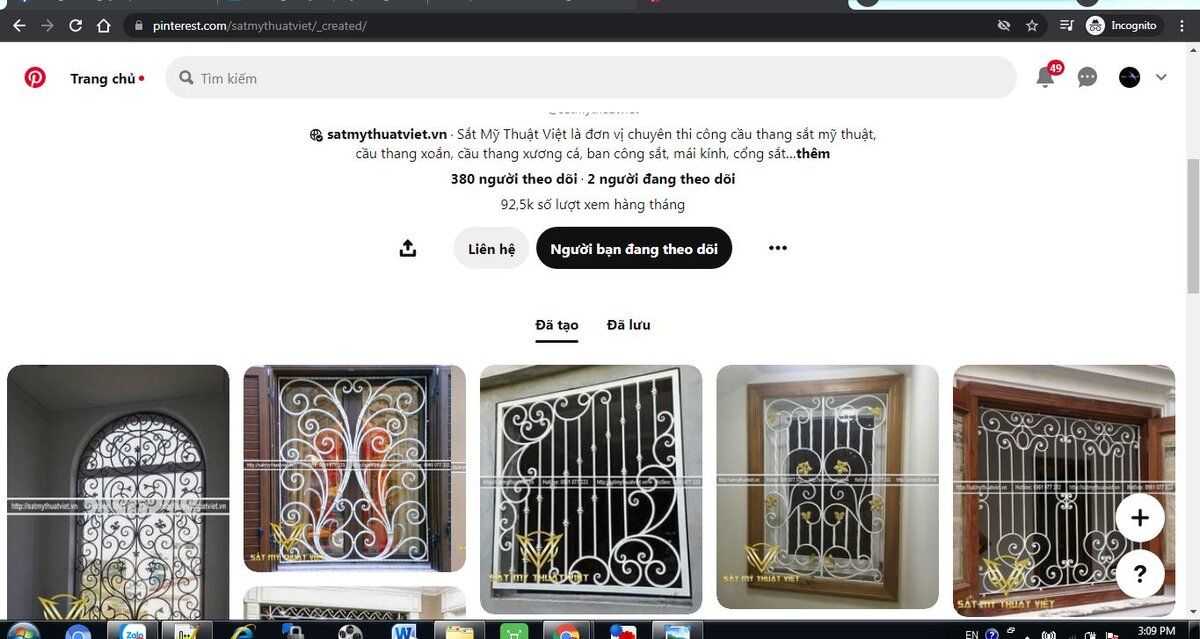
Task: Click the Liên hệ button
Action: pos(491,248)
